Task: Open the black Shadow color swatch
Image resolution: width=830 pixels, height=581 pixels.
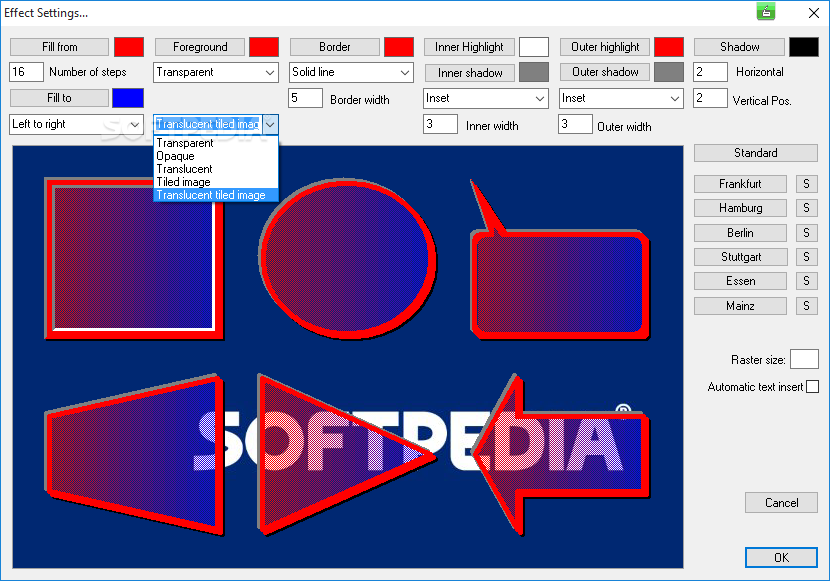Action: pyautogui.click(x=804, y=47)
